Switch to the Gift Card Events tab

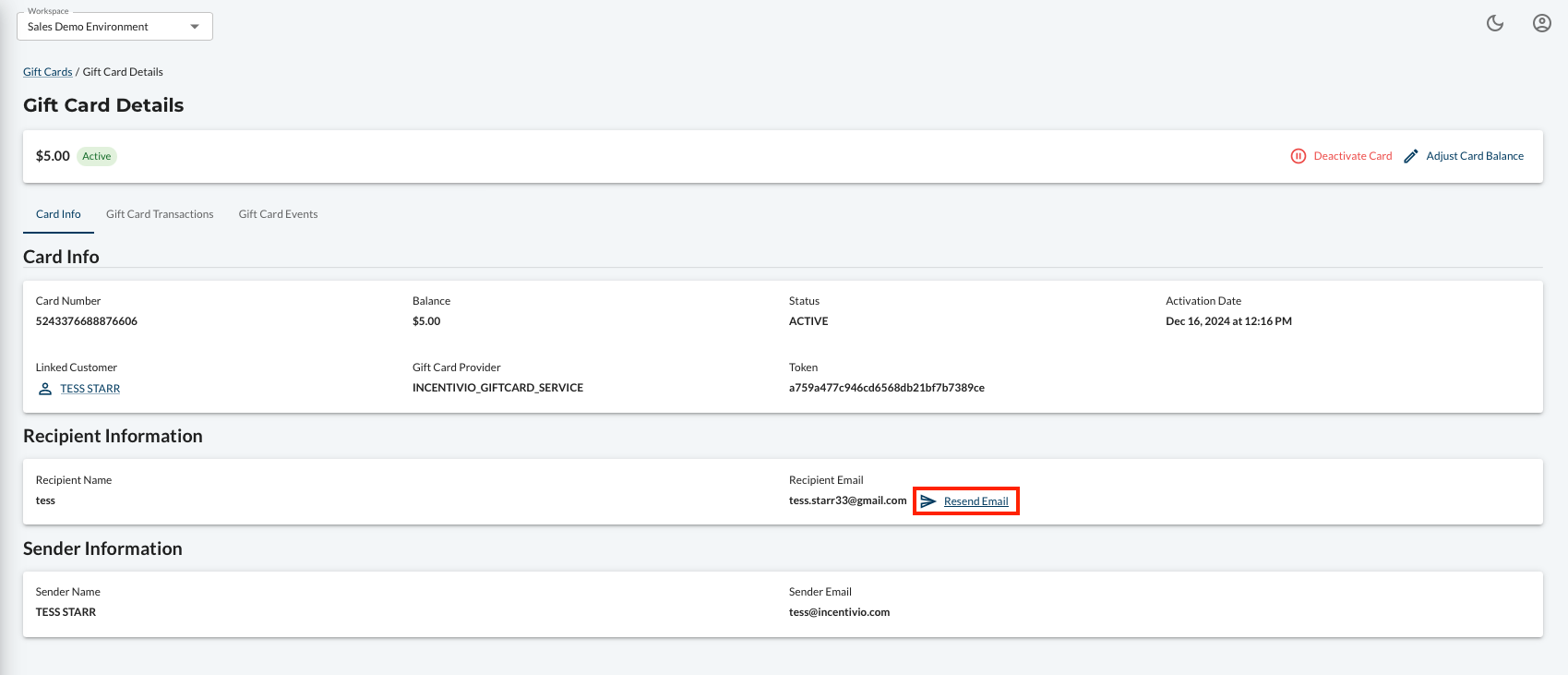(x=278, y=214)
